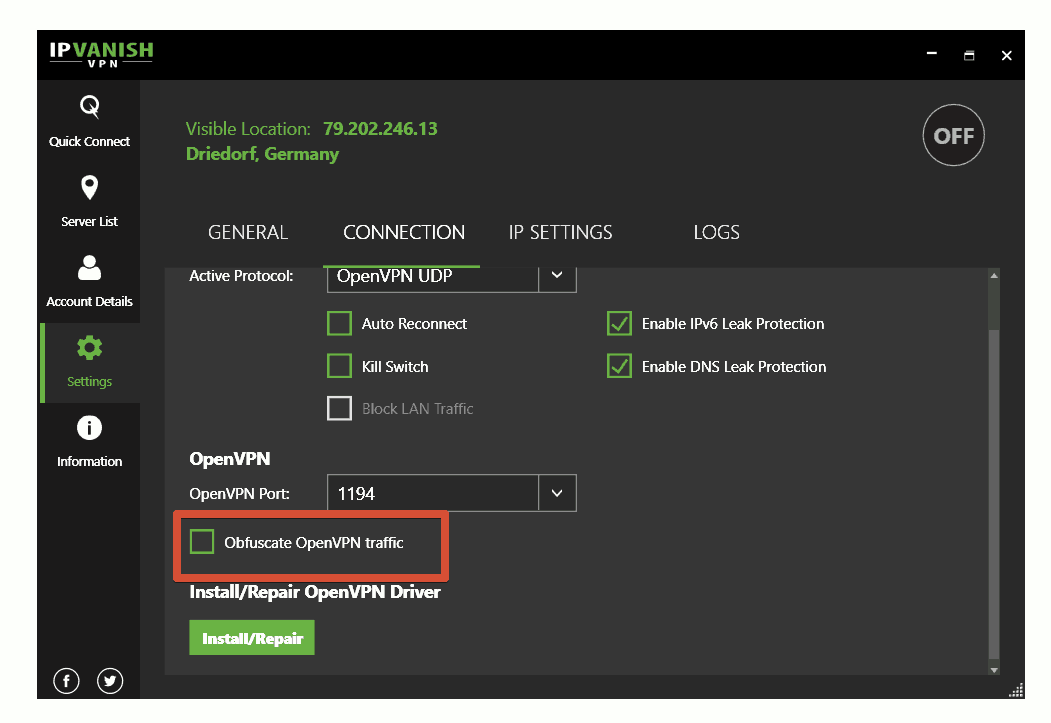Viewport: 1051px width, 723px height.
Task: Minimize the IPVanish window
Action: pos(932,54)
